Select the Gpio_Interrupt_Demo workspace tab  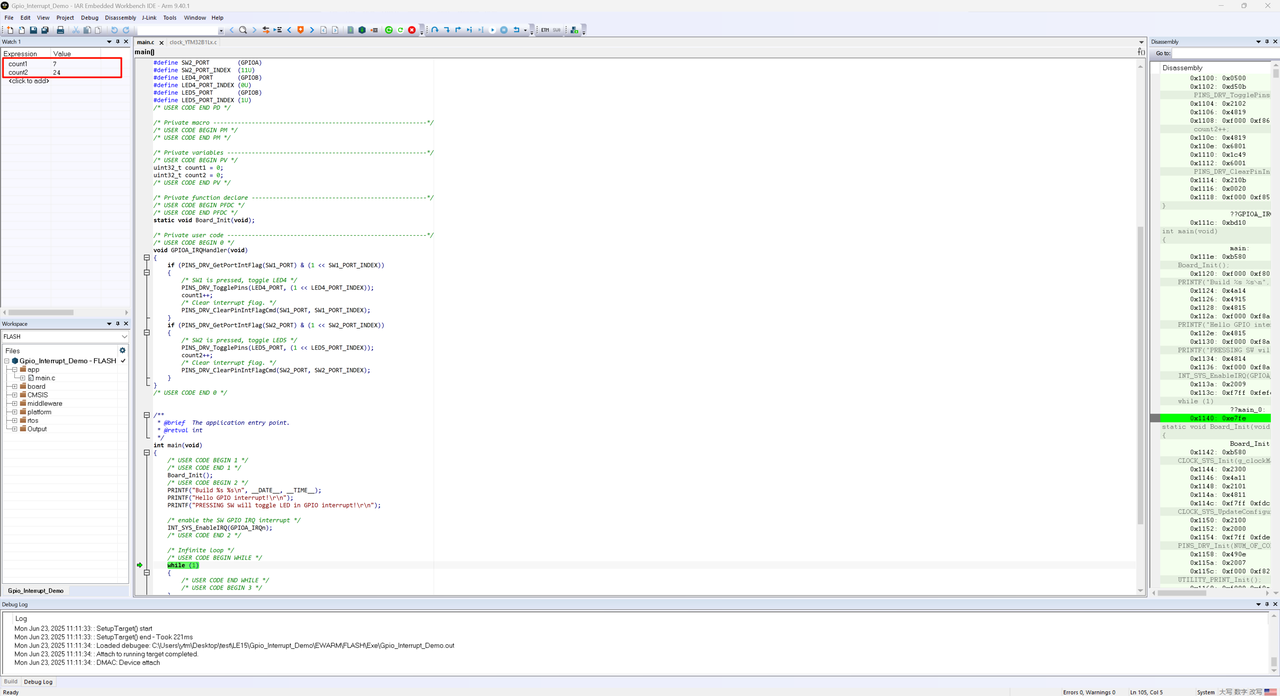tap(35, 591)
